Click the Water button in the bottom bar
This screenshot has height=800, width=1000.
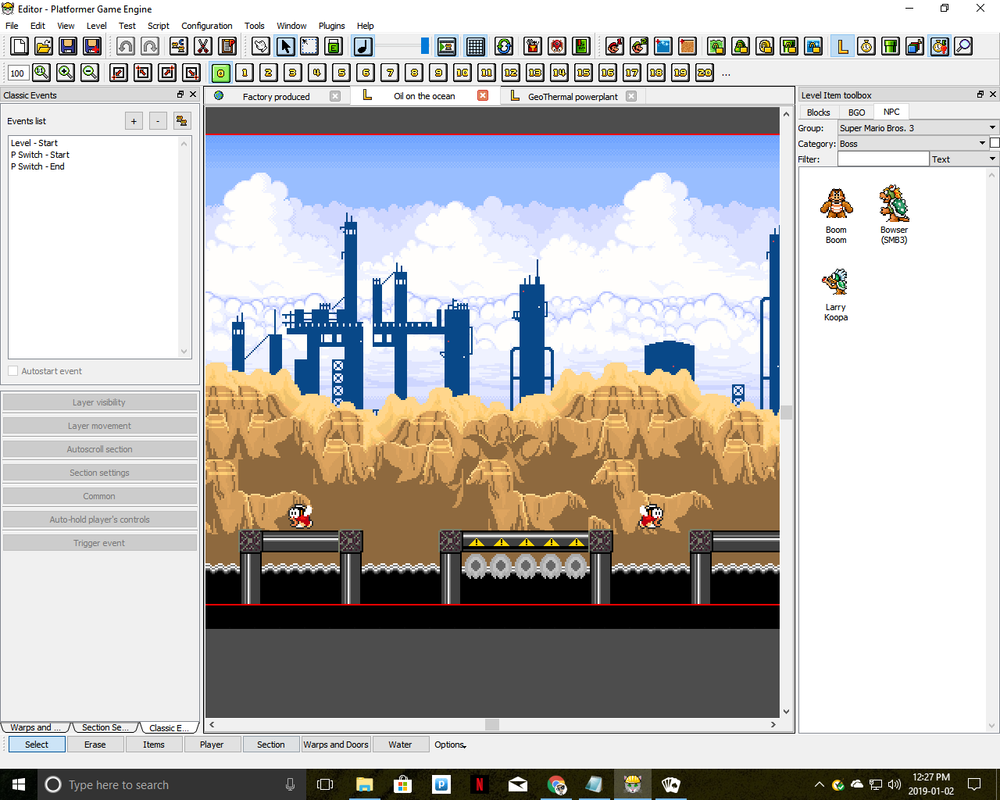400,744
